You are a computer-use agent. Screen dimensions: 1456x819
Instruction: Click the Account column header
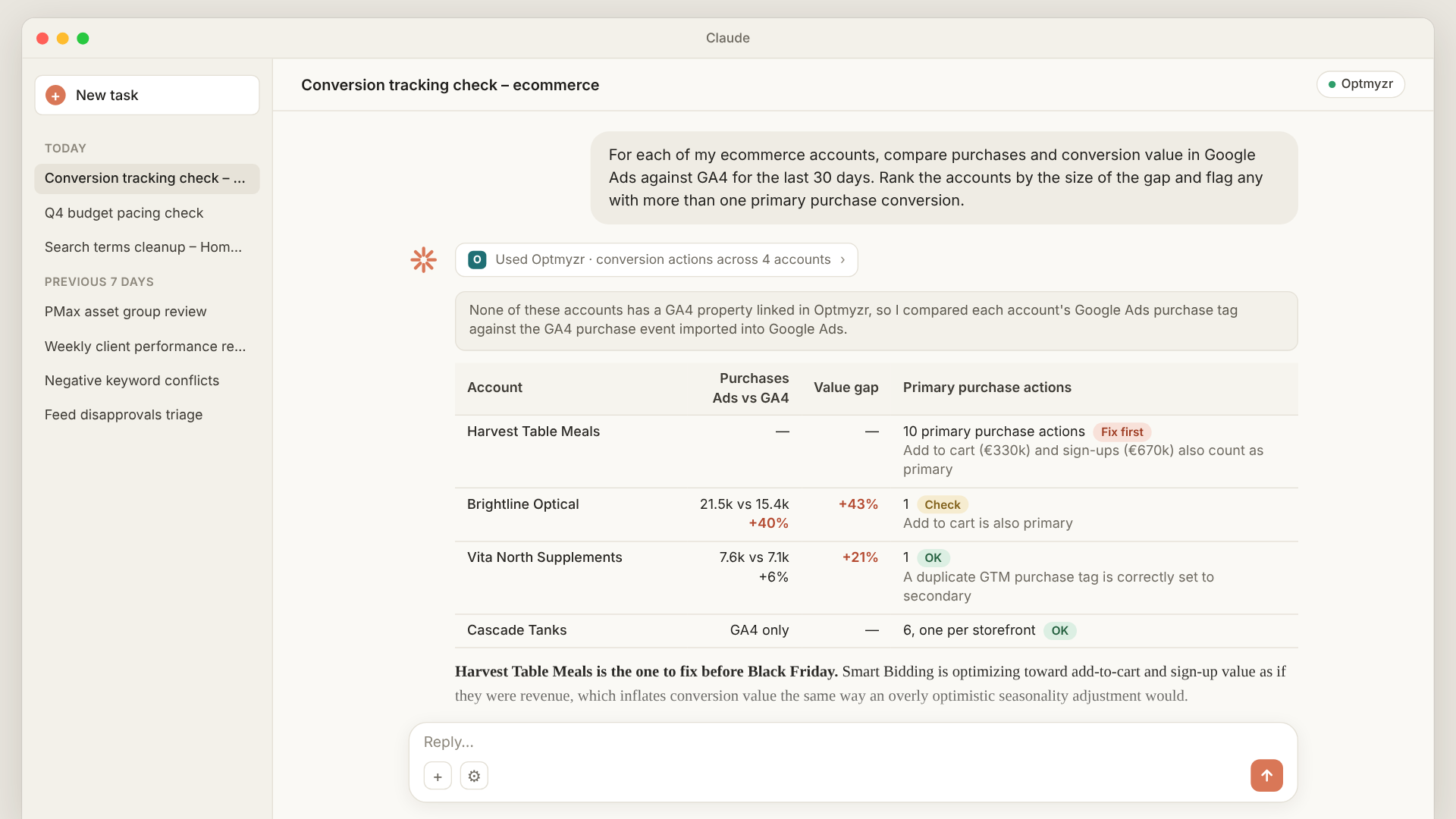pos(494,388)
